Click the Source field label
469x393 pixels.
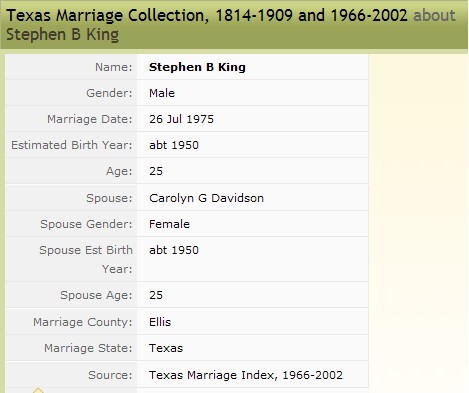110,375
